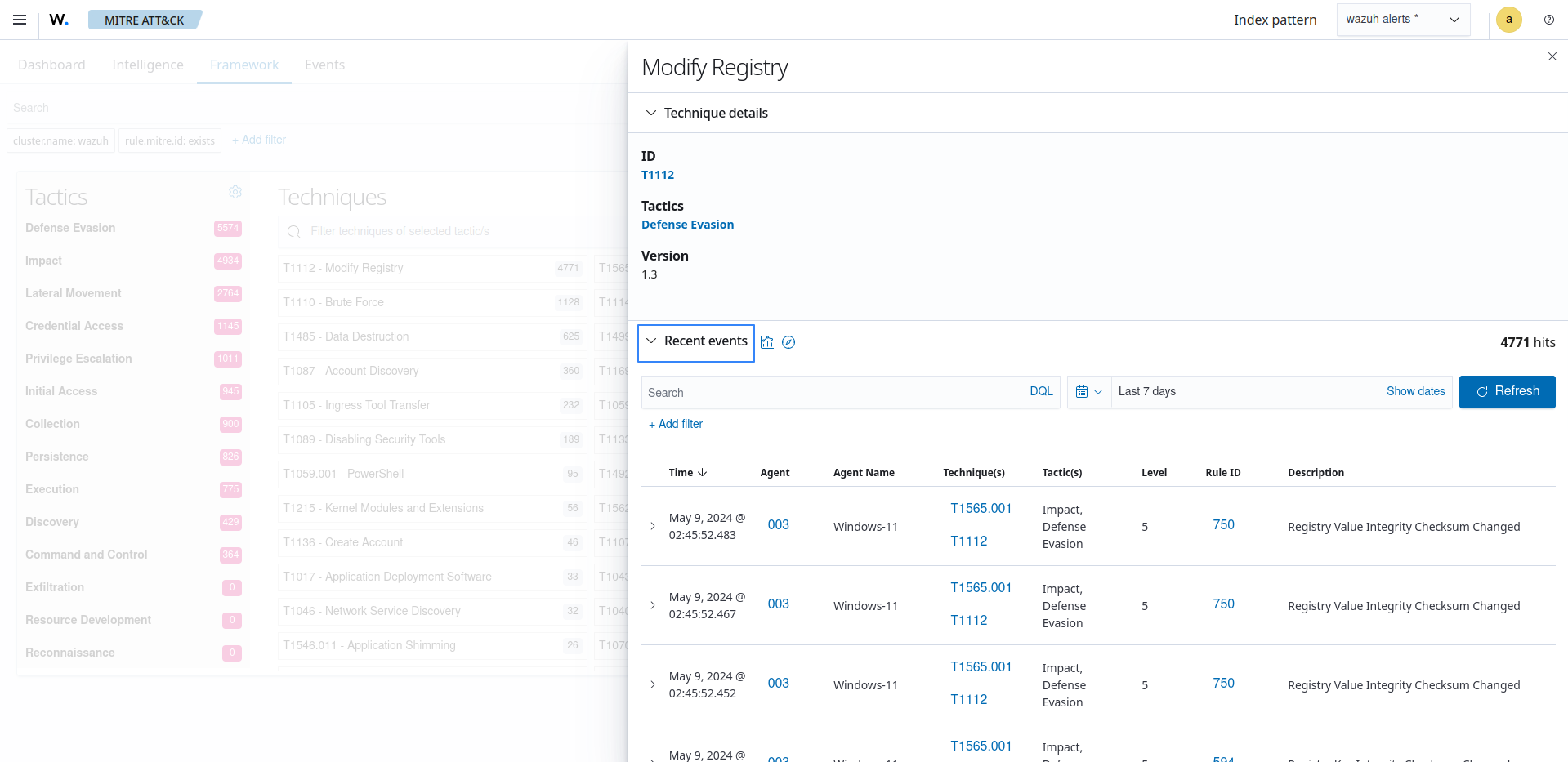This screenshot has height=762, width=1568.
Task: Click the cluster.name: wazuh filter pill
Action: click(60, 140)
